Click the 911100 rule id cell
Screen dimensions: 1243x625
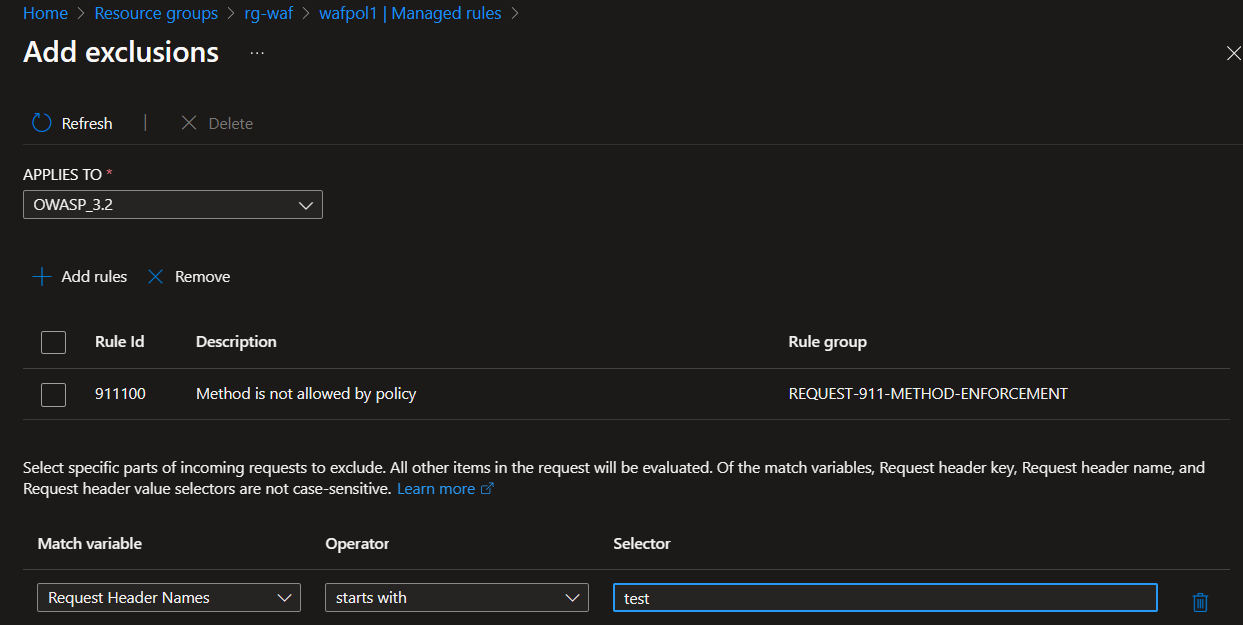(x=120, y=394)
